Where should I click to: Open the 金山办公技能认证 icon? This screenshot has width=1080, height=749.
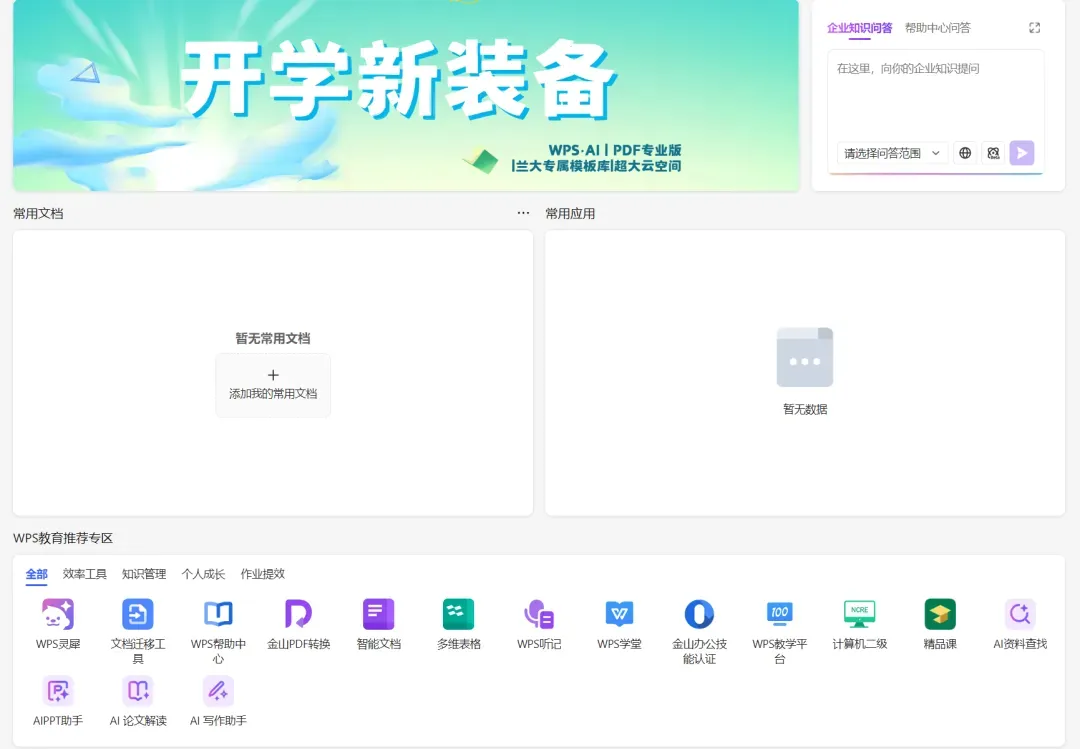point(699,614)
